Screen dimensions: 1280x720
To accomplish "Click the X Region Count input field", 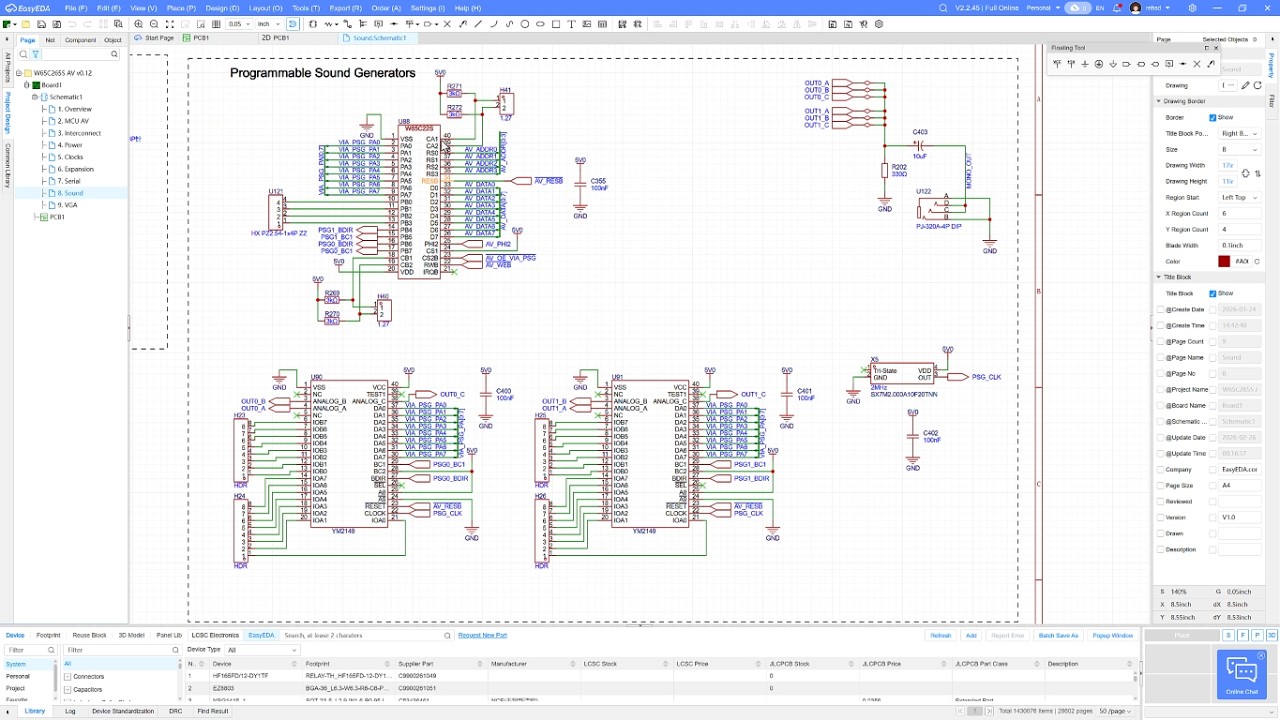I will click(1239, 213).
